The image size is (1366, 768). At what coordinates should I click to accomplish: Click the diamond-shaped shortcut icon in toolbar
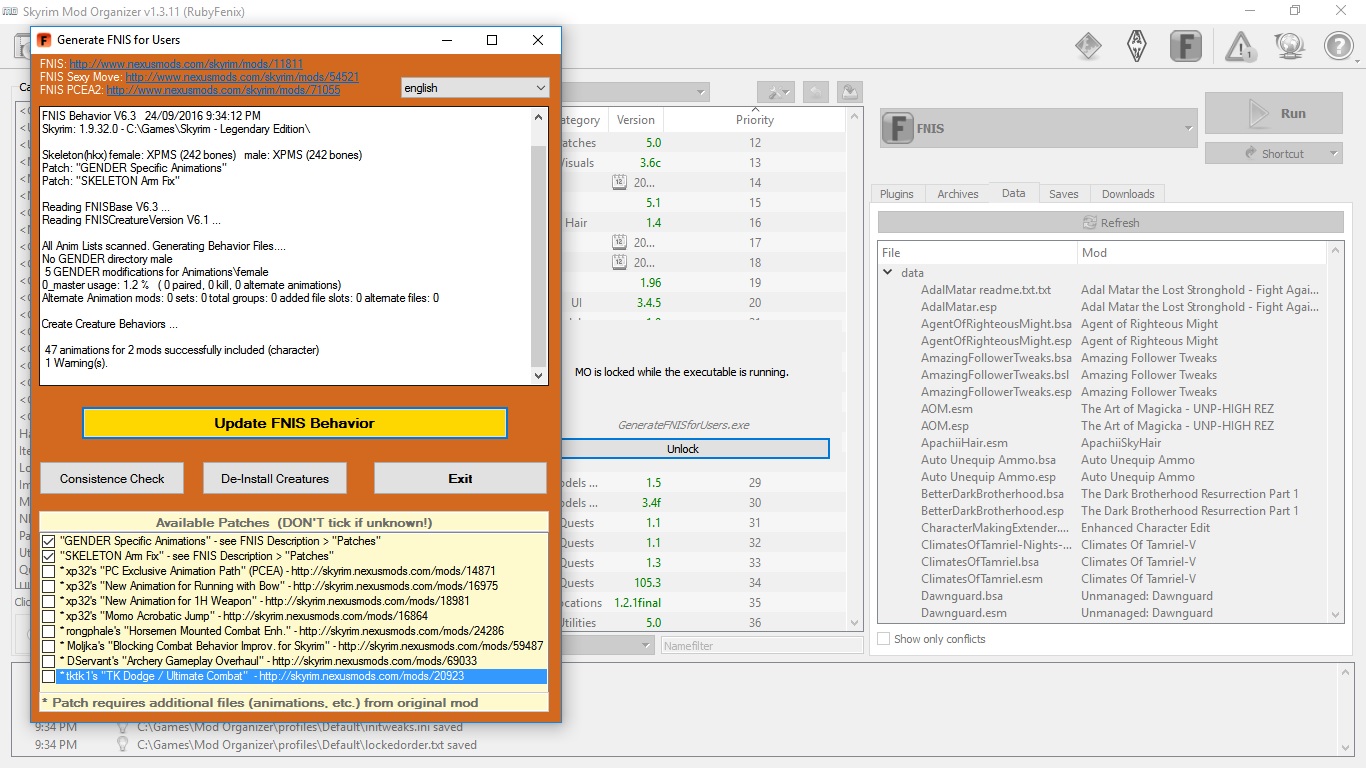click(x=1088, y=46)
